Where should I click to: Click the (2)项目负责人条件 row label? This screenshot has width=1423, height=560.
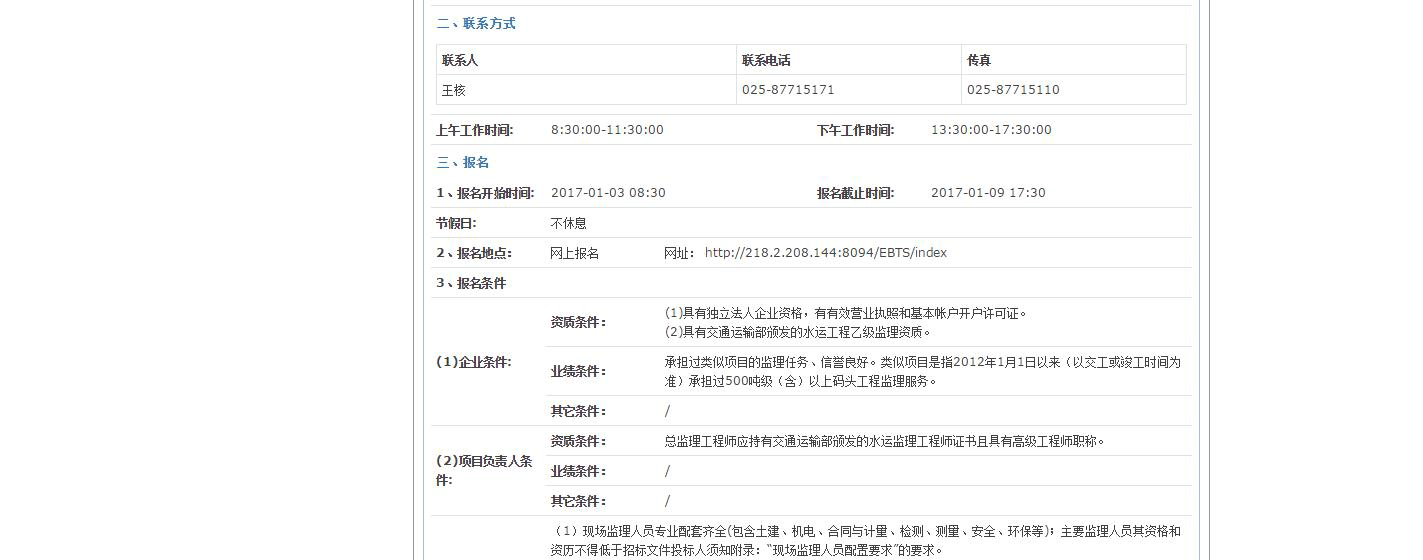point(484,470)
